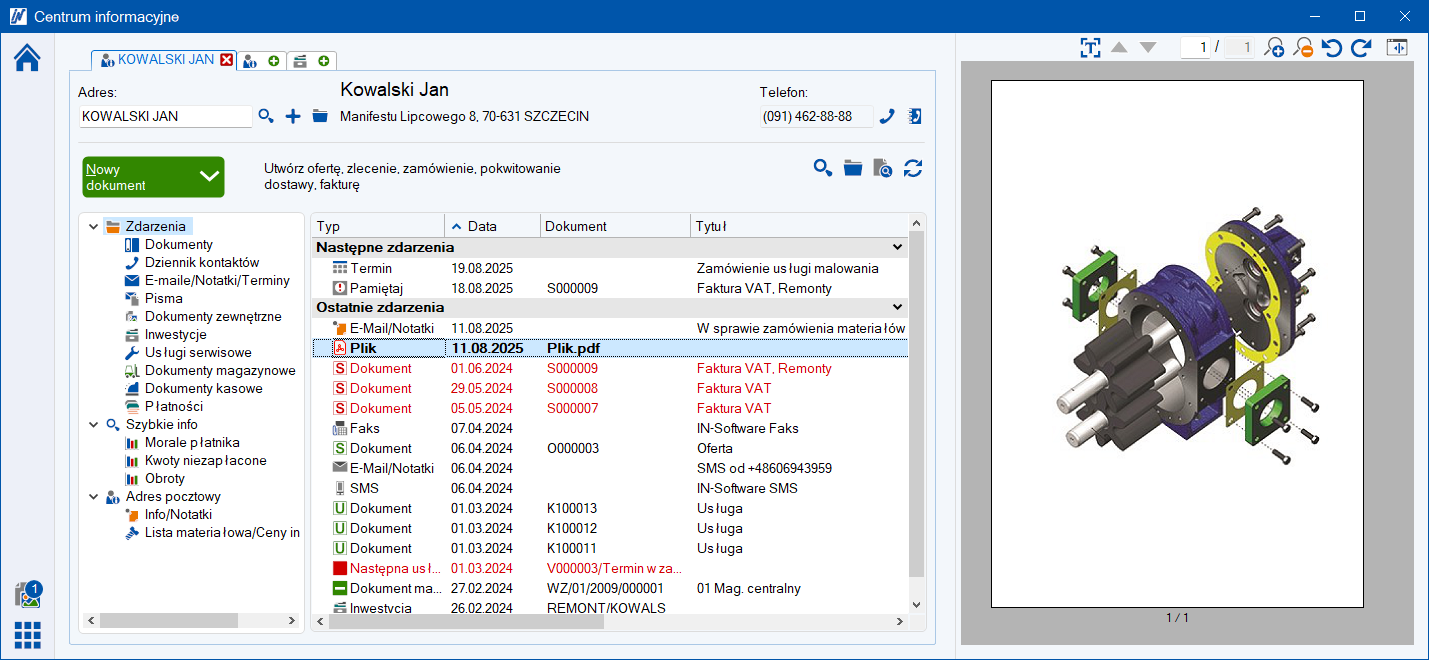
Task: Click the search magnifier next to address field
Action: (265, 116)
